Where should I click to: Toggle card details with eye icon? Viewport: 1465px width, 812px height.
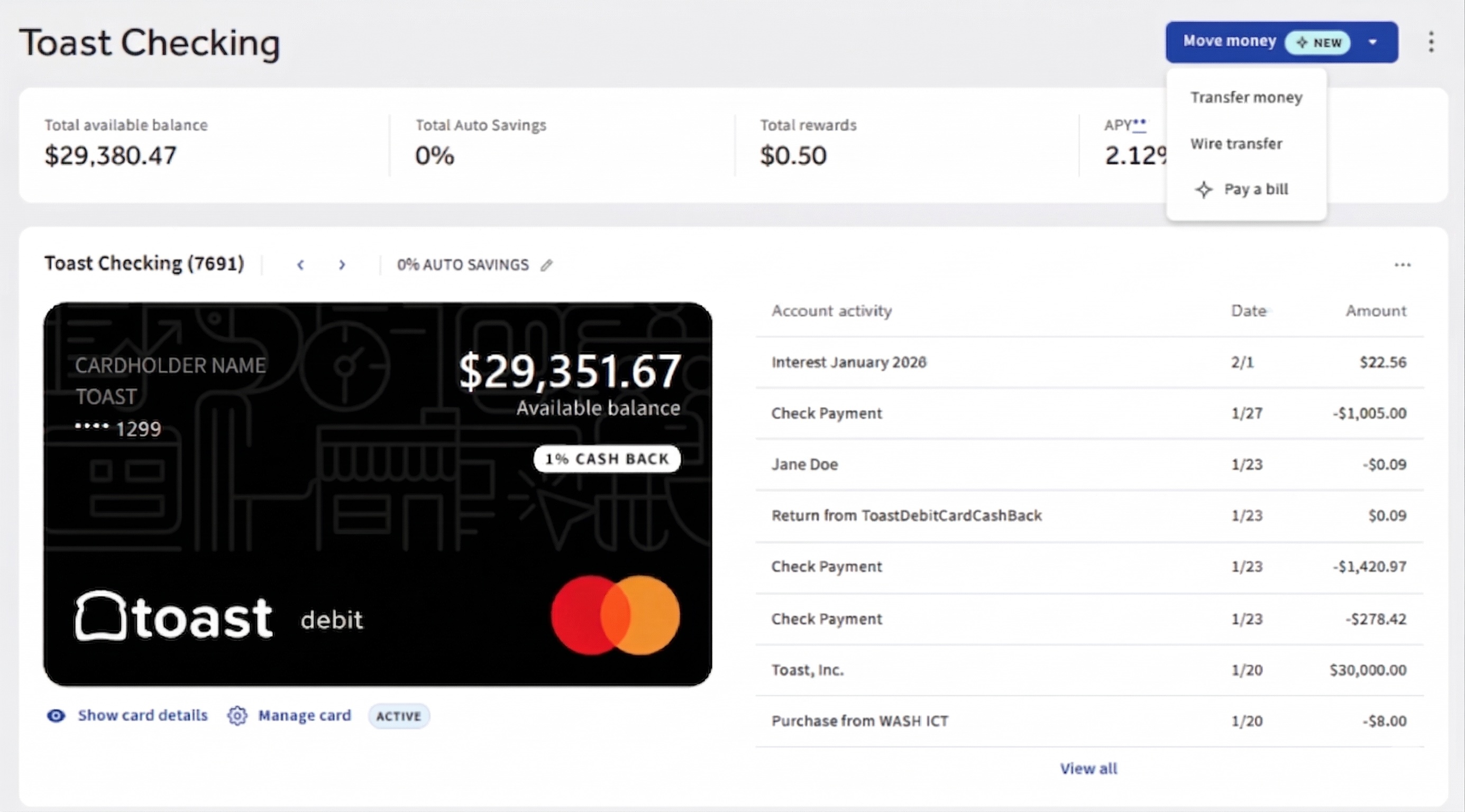(x=56, y=715)
